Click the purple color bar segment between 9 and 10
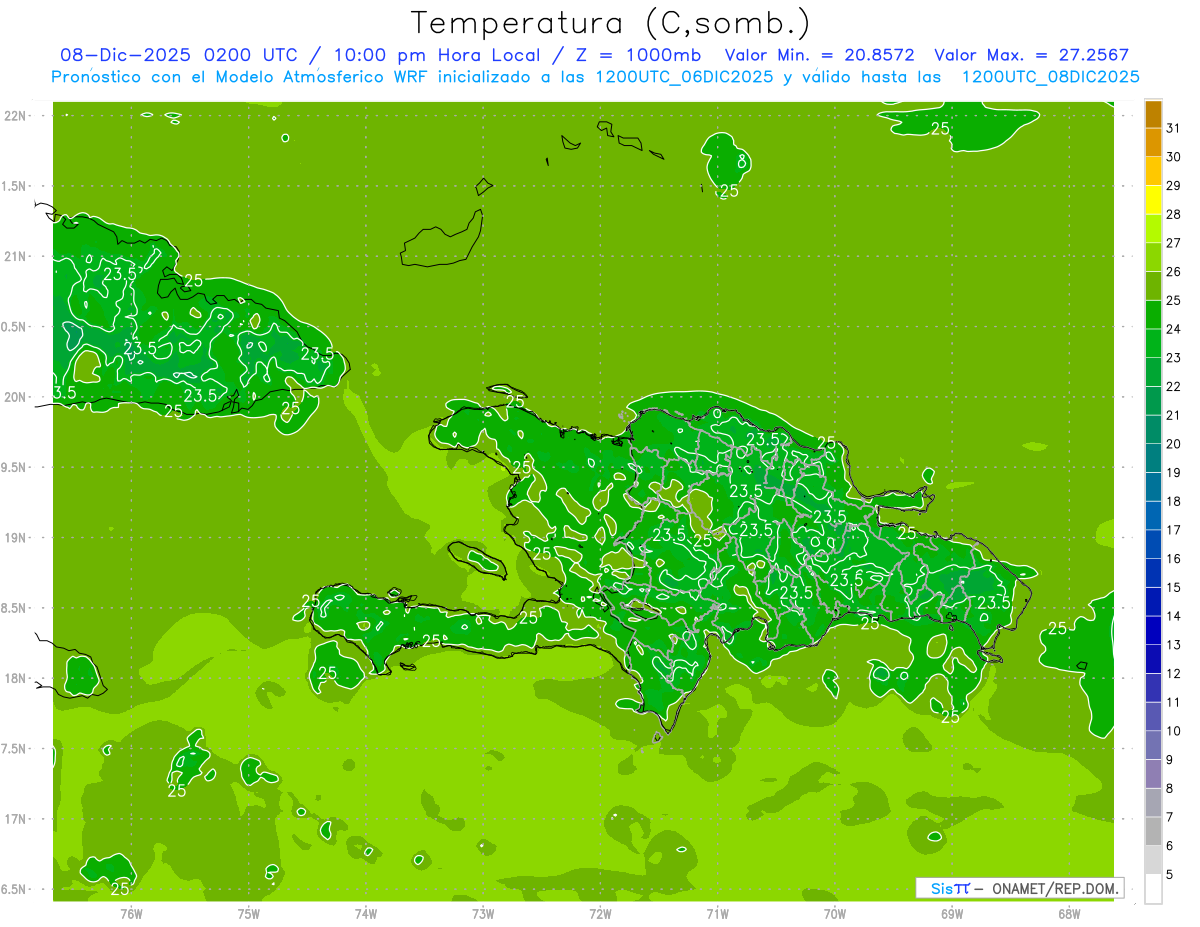 point(1153,746)
